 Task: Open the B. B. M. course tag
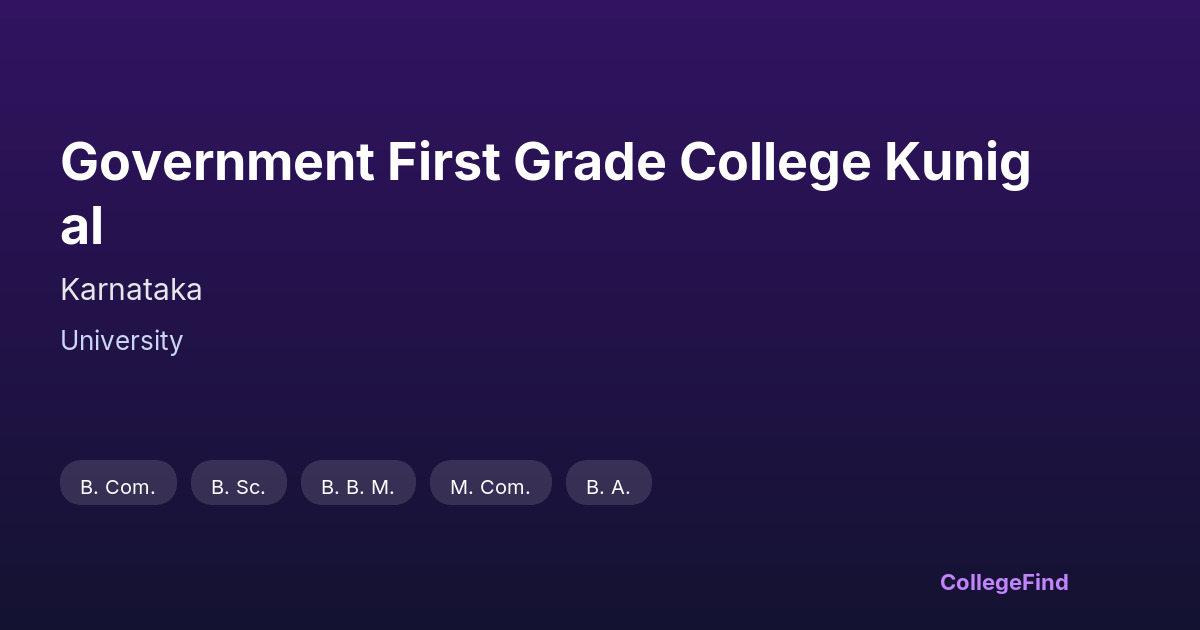click(x=358, y=486)
